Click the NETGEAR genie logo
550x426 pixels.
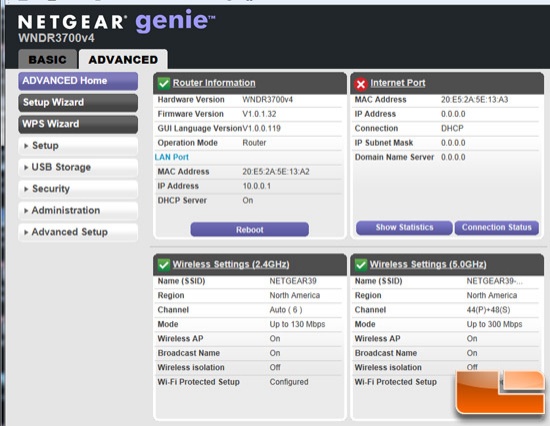pos(116,21)
